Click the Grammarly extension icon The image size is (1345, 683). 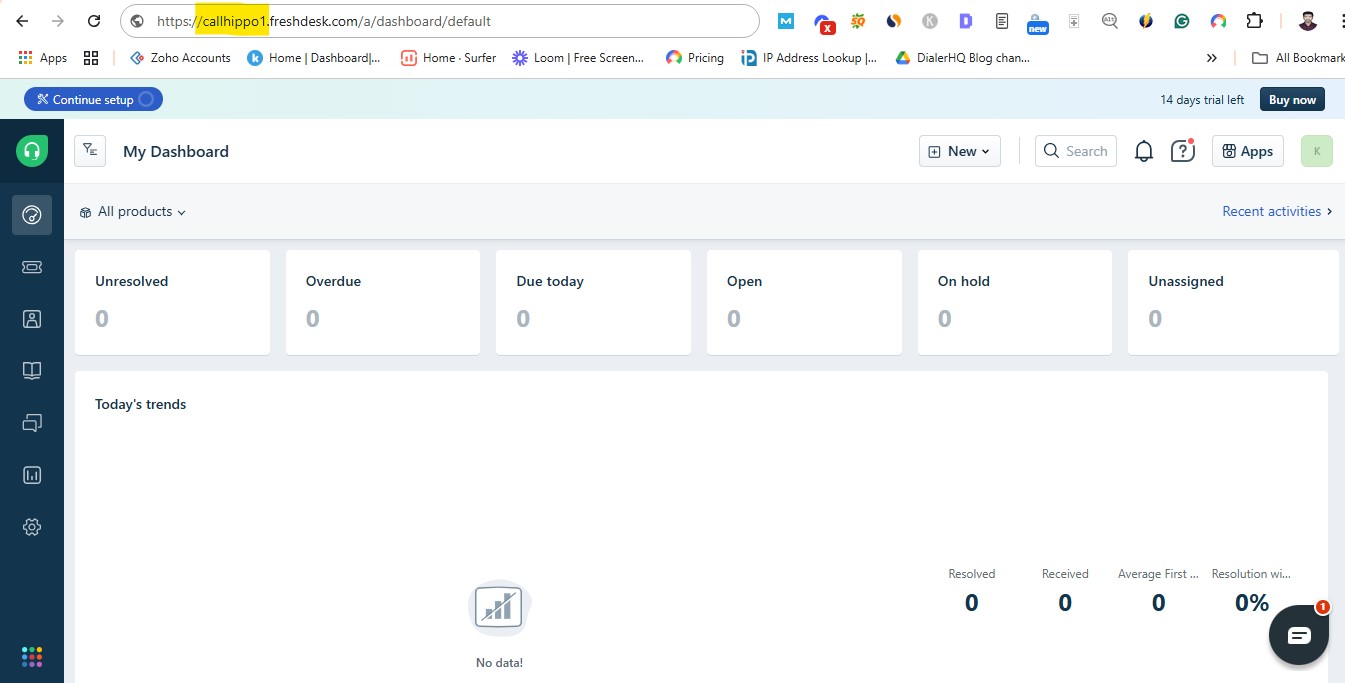pyautogui.click(x=1182, y=21)
